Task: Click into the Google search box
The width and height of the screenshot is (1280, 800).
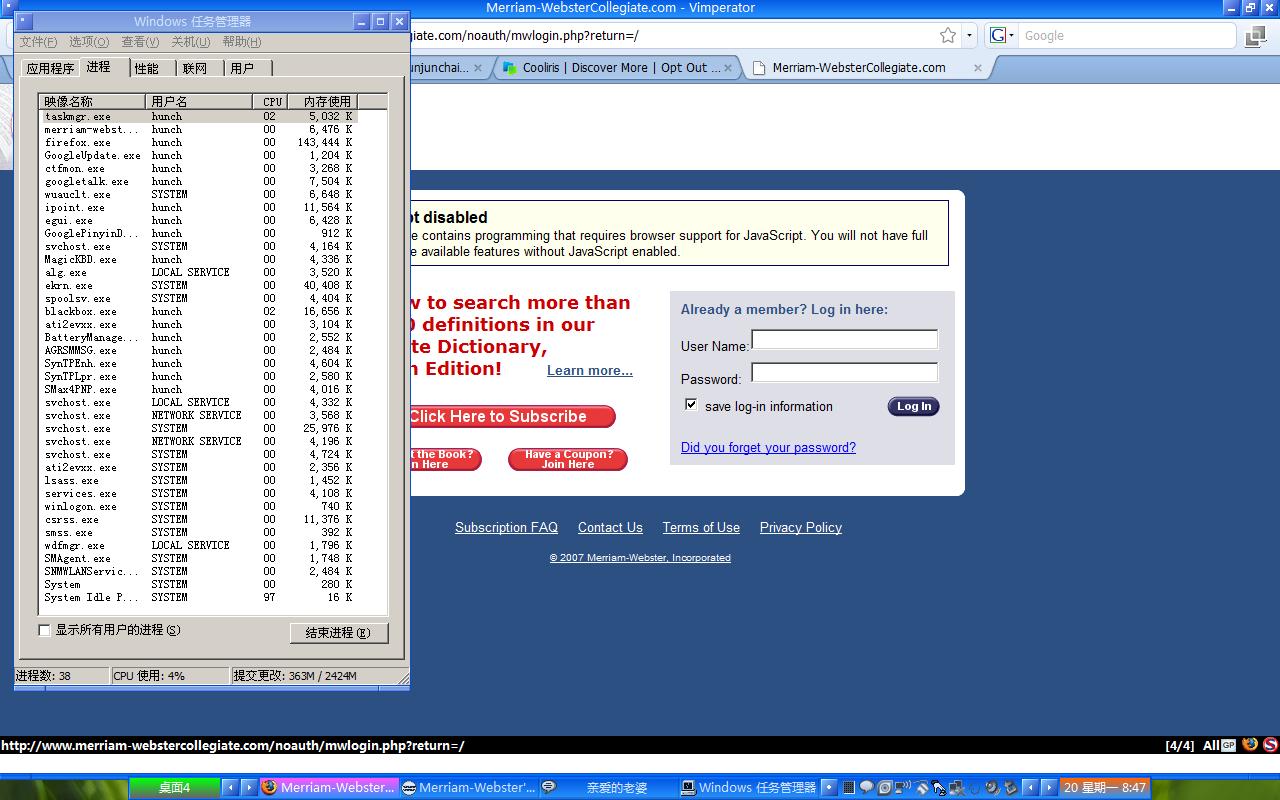Action: pyautogui.click(x=1128, y=35)
